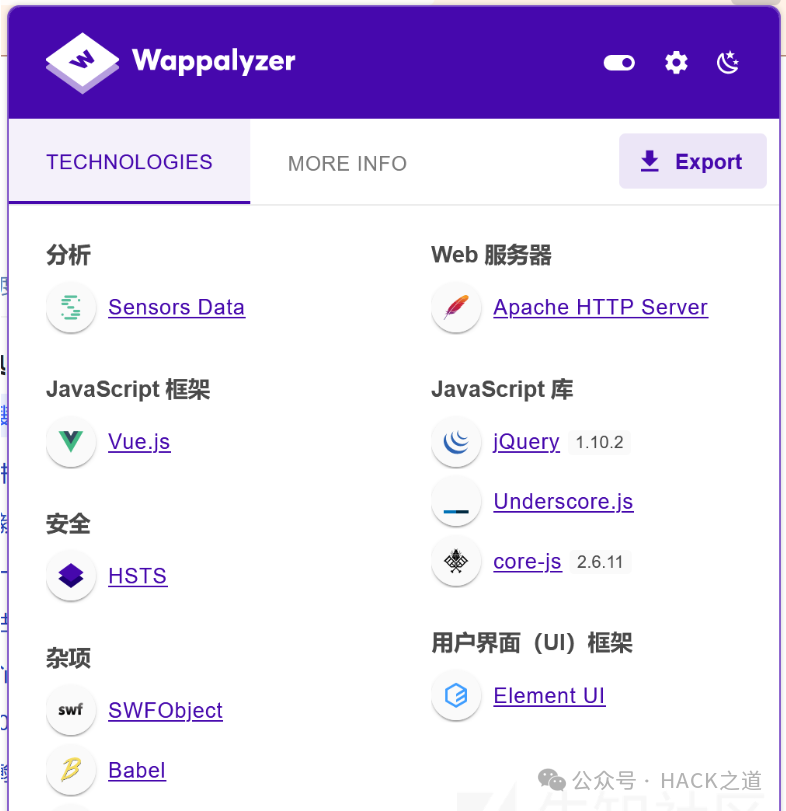Click the core-js version 2.6.11 badge

tap(600, 562)
